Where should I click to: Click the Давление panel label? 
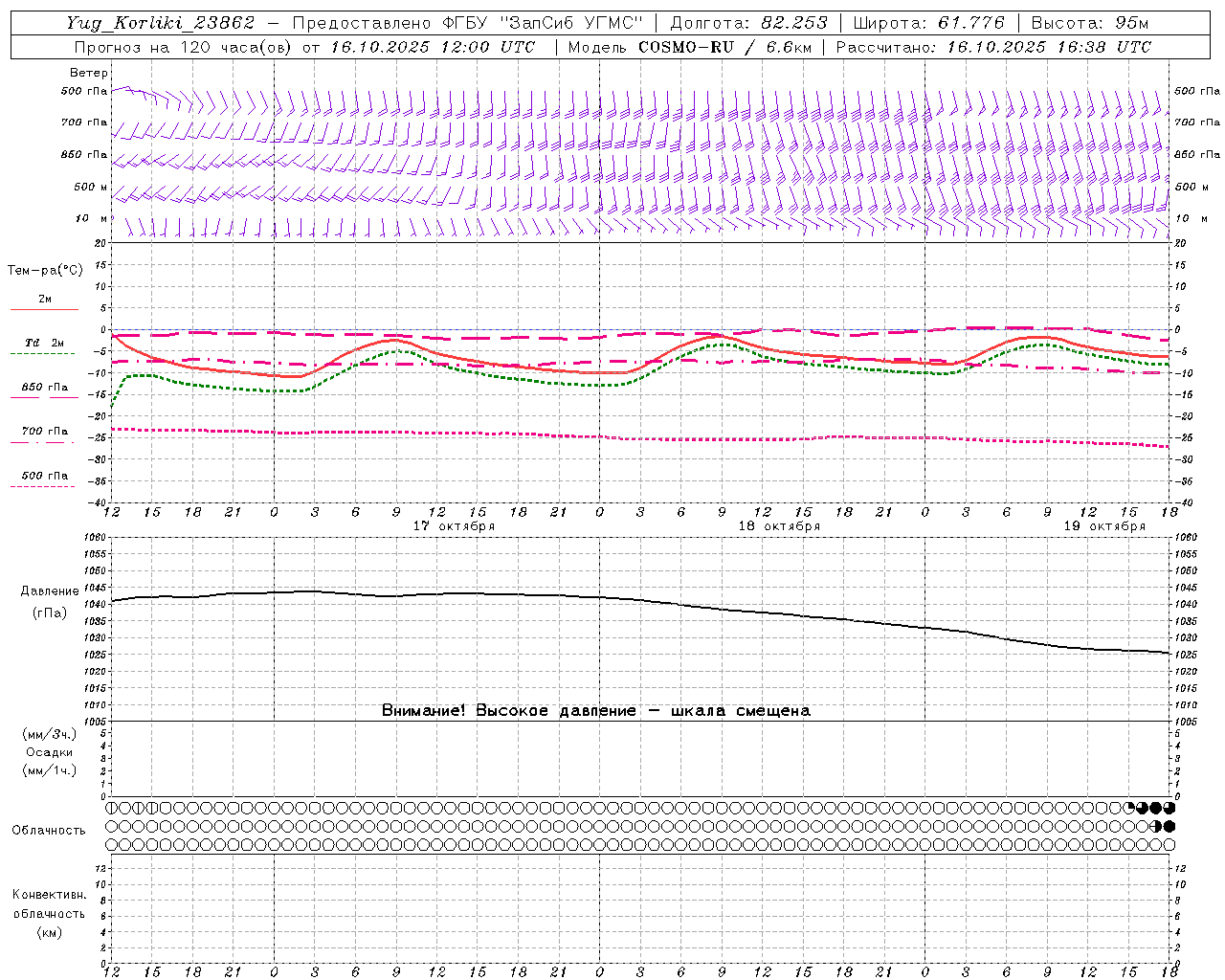pos(50,591)
